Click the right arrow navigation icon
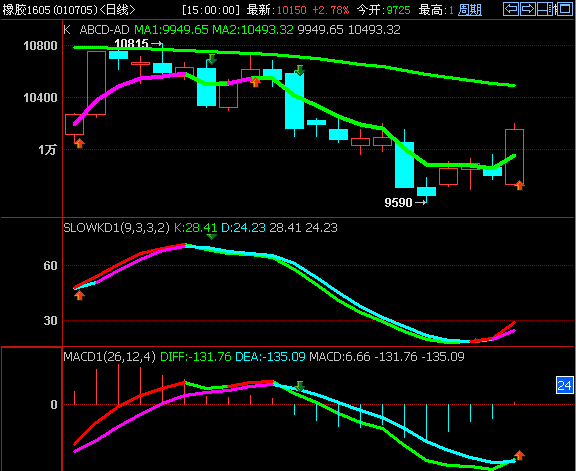 pyautogui.click(x=528, y=9)
